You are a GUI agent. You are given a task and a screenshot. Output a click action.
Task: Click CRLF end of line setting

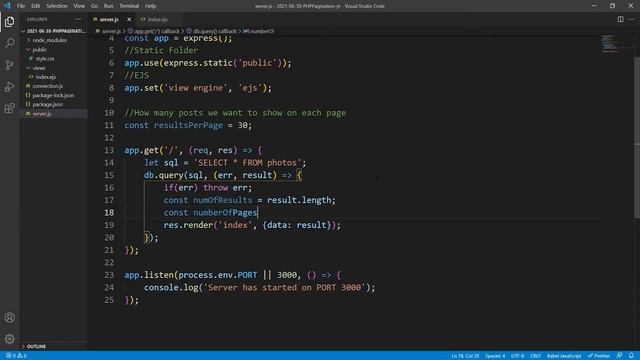pyautogui.click(x=535, y=356)
